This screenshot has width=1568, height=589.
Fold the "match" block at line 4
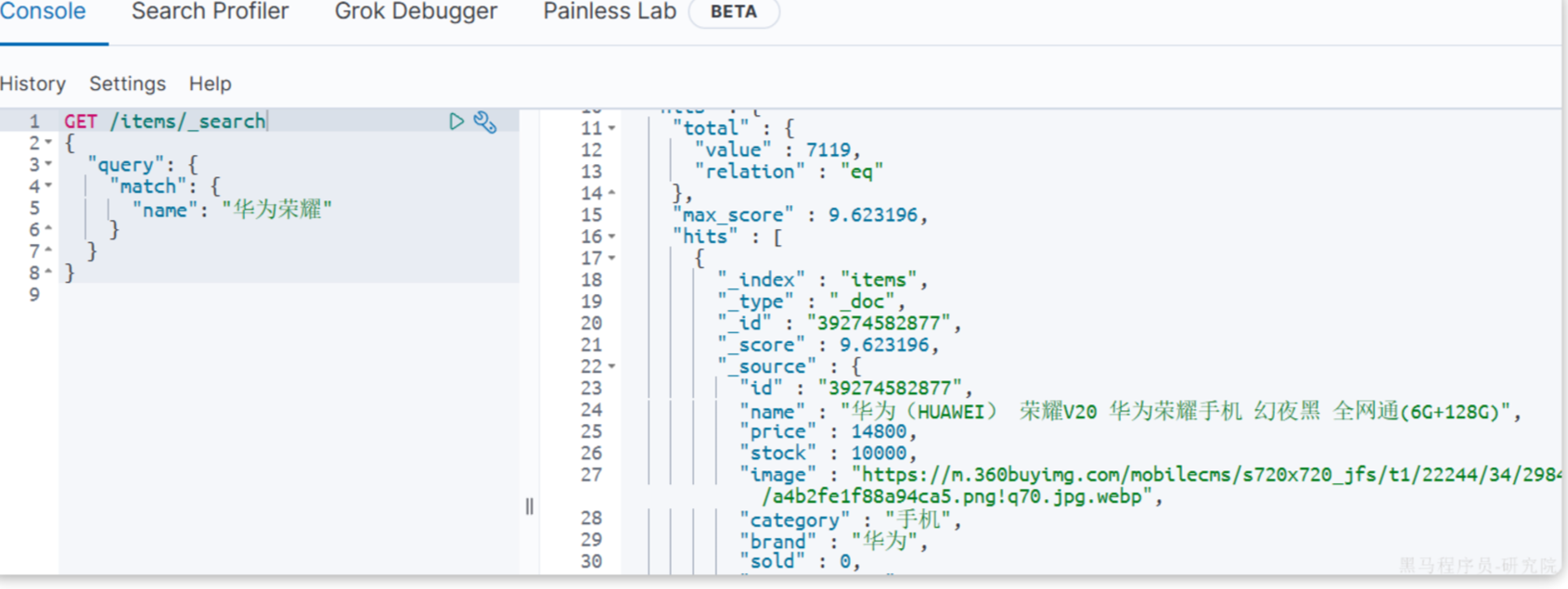pos(48,186)
